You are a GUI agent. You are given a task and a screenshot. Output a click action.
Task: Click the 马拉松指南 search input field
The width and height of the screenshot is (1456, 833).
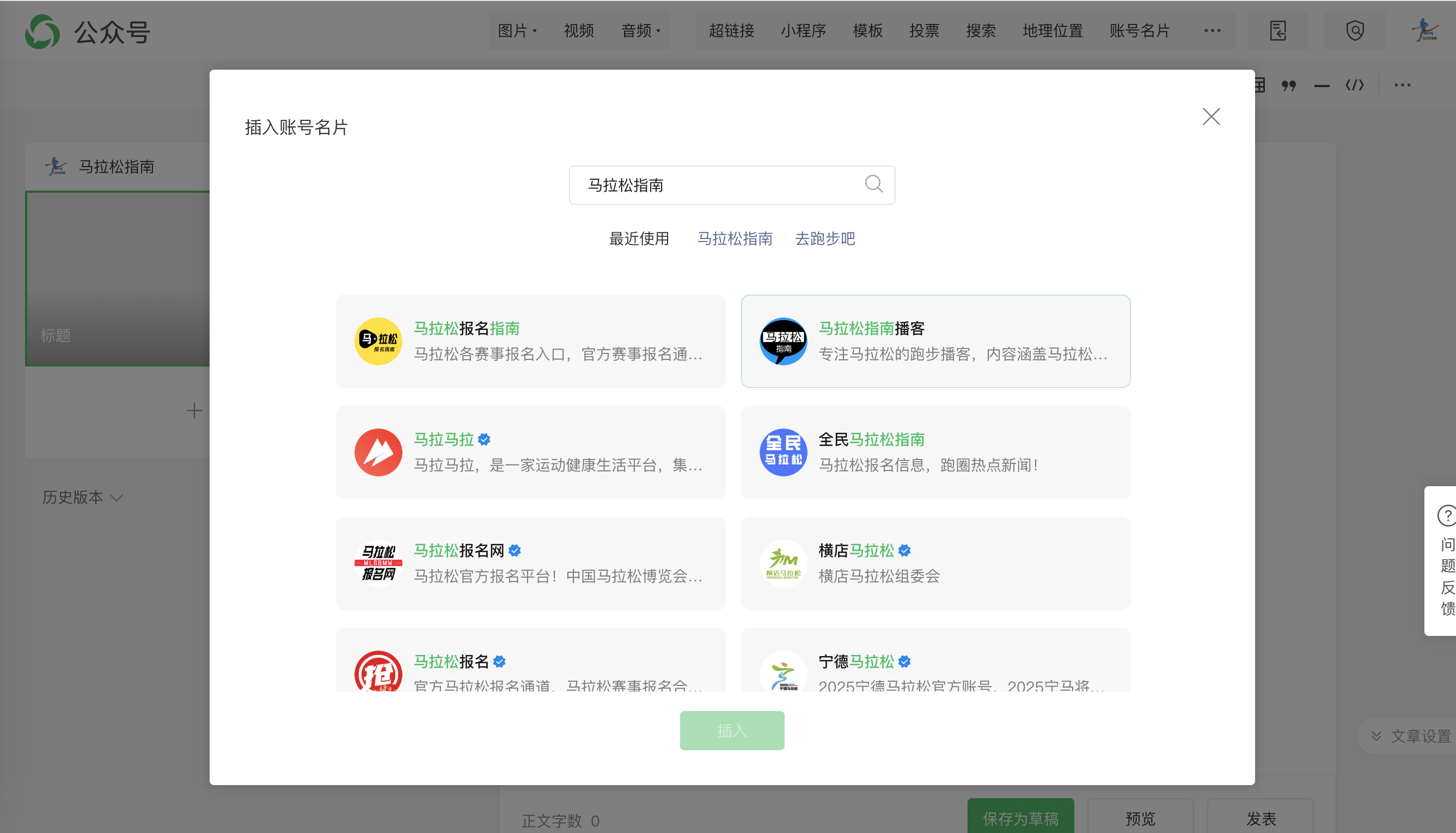coord(715,185)
